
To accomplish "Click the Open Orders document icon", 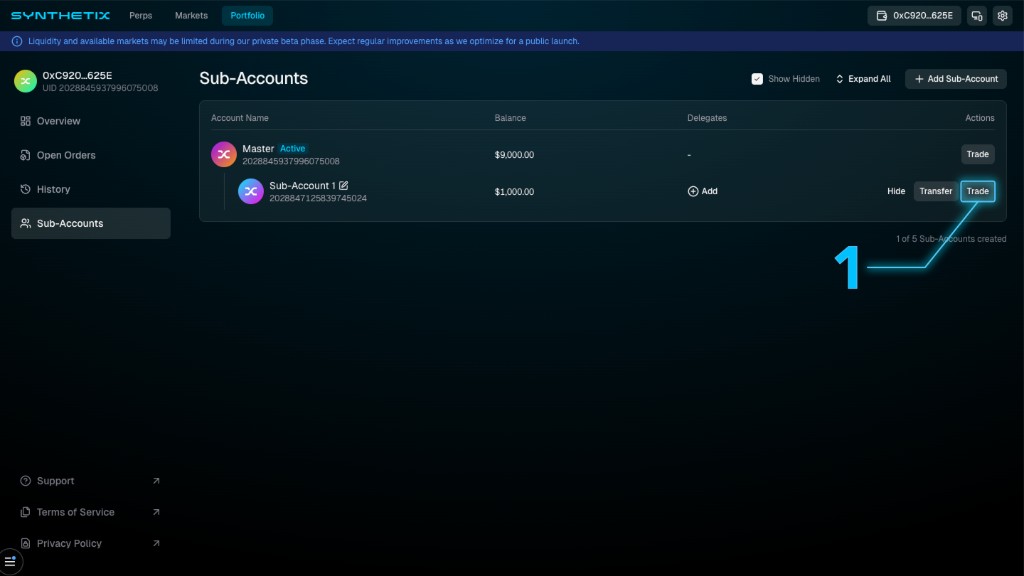I will (25, 155).
